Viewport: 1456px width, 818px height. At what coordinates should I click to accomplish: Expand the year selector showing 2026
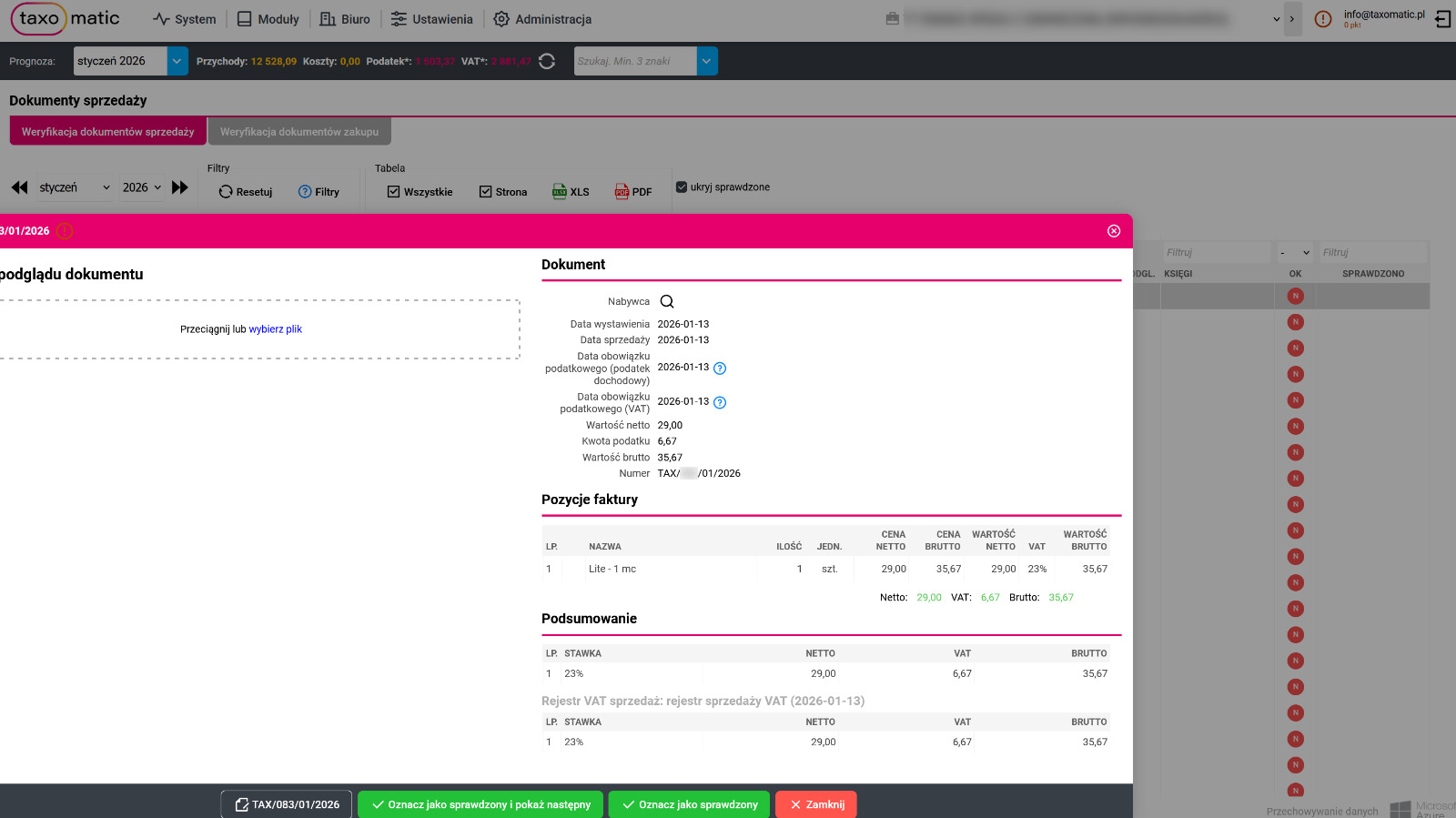click(x=143, y=187)
